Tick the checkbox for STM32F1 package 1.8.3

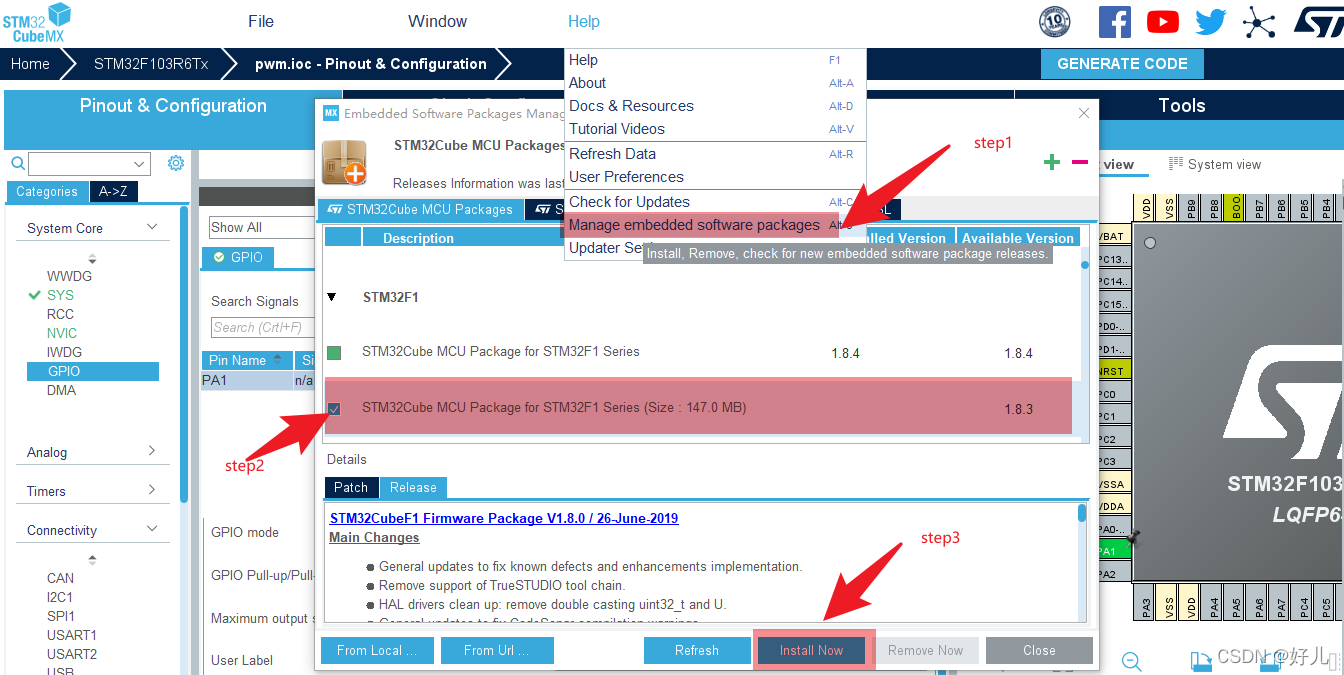(334, 408)
